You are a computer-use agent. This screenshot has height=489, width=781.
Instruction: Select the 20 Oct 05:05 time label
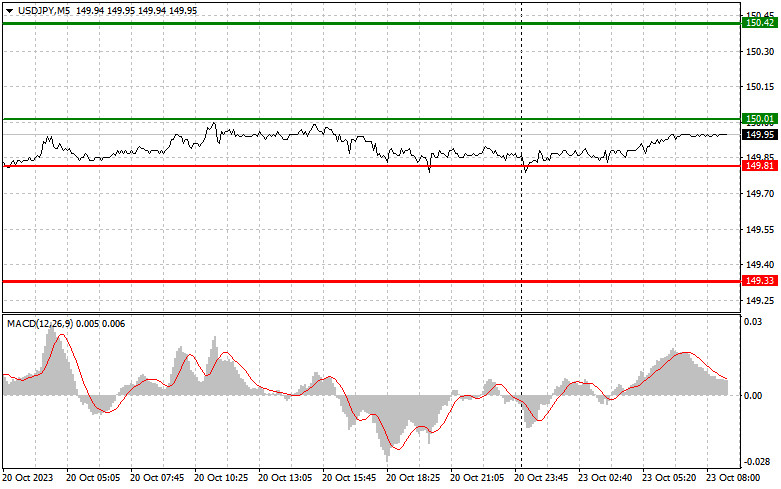(x=93, y=478)
